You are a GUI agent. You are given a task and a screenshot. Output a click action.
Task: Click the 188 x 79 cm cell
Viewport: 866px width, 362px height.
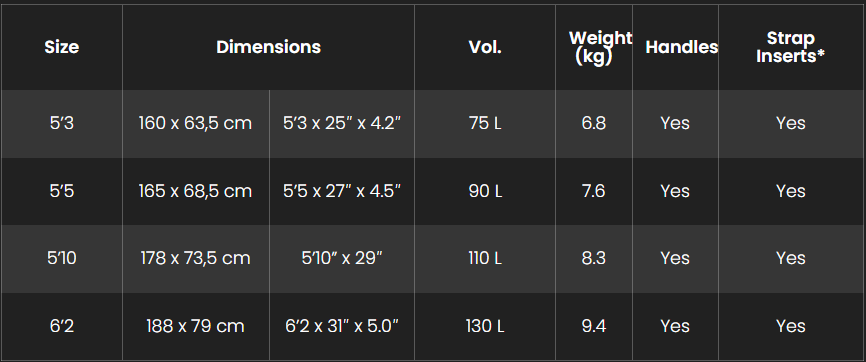coord(196,327)
